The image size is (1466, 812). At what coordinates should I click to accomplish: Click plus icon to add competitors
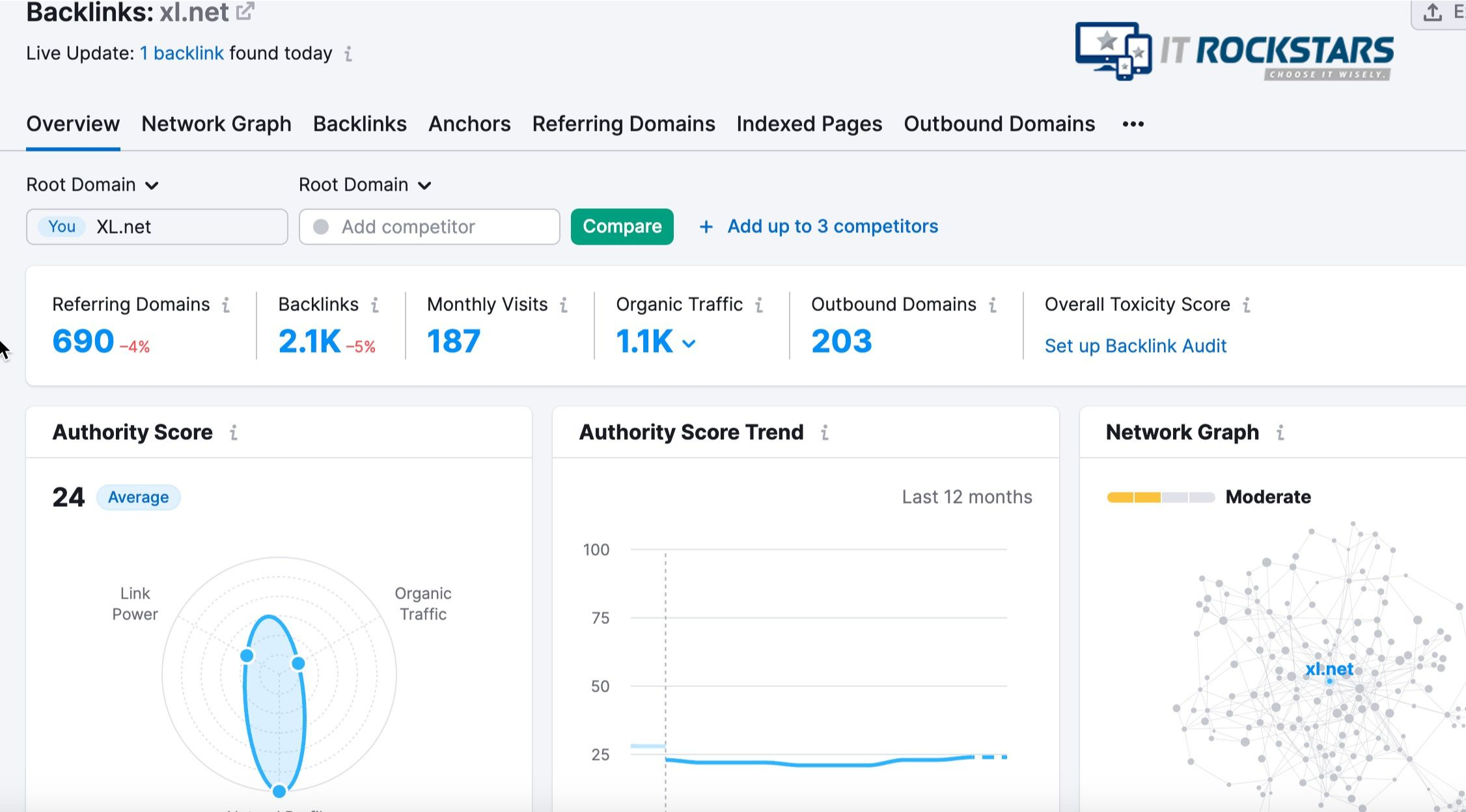tap(706, 226)
